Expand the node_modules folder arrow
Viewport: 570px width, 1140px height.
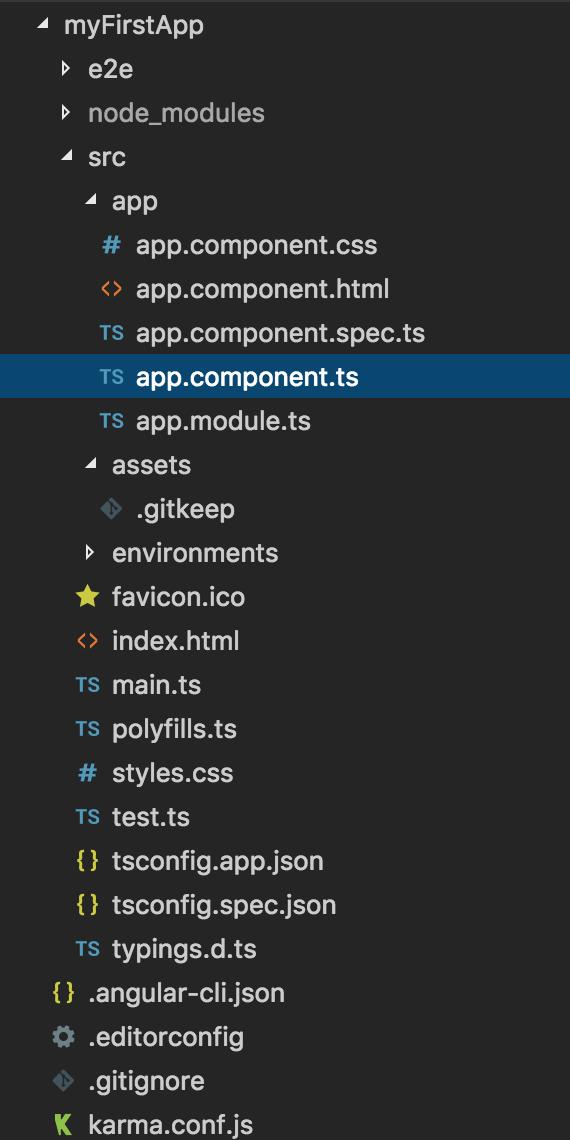(66, 113)
